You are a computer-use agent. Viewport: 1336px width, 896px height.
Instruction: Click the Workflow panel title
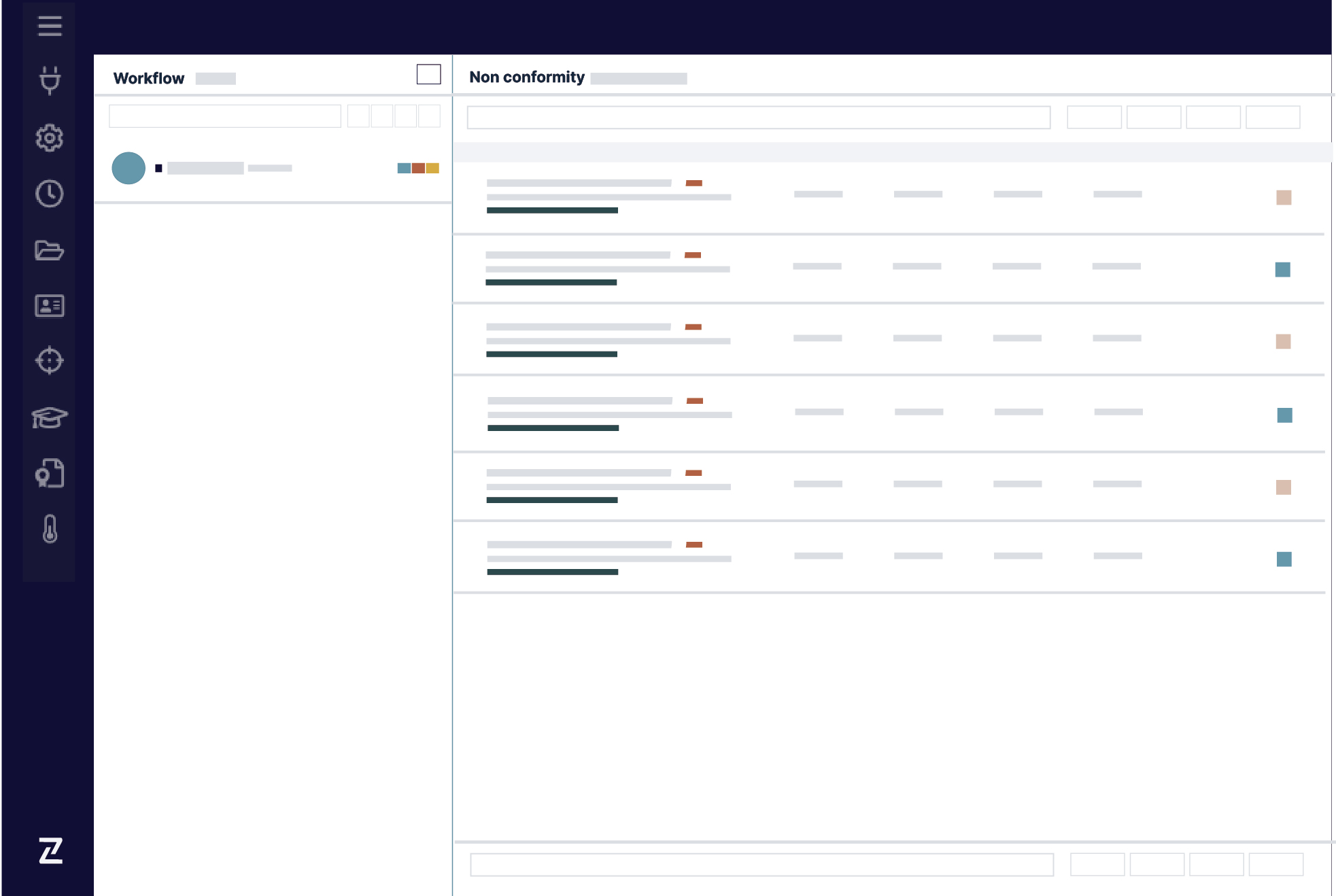(x=149, y=78)
